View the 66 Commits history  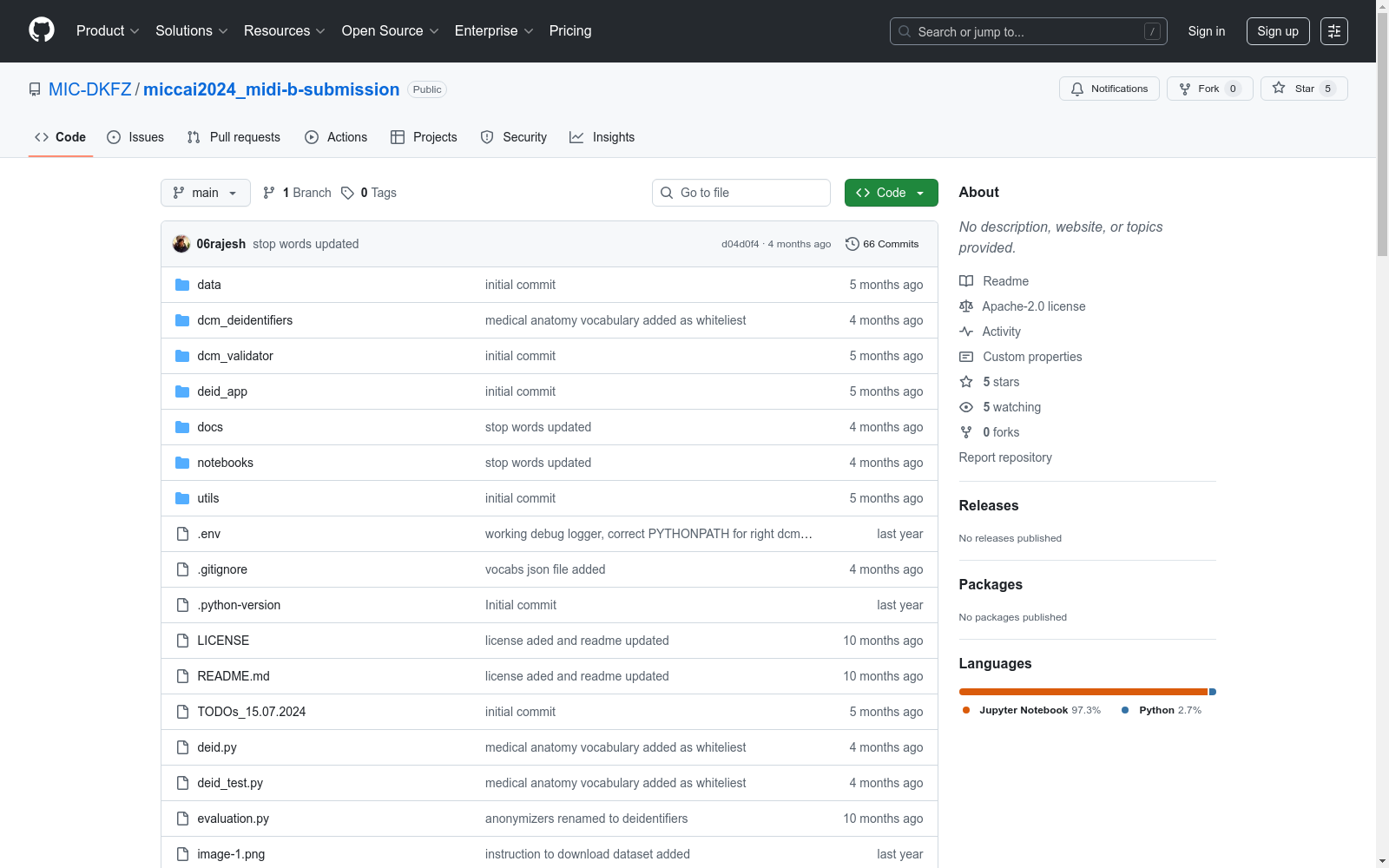click(x=882, y=244)
